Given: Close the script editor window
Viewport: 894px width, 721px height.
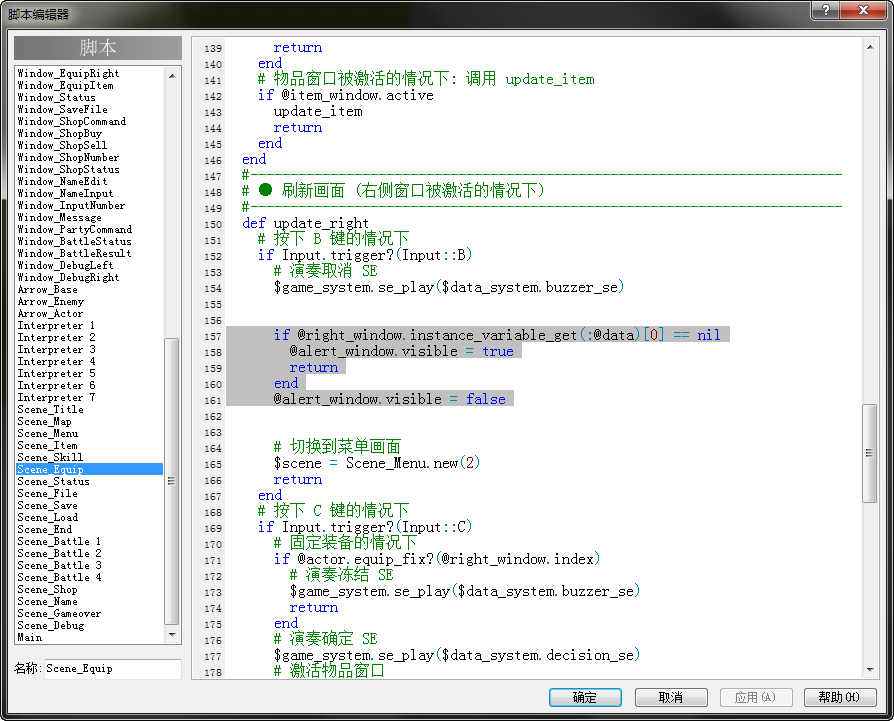Looking at the screenshot, I should (864, 10).
